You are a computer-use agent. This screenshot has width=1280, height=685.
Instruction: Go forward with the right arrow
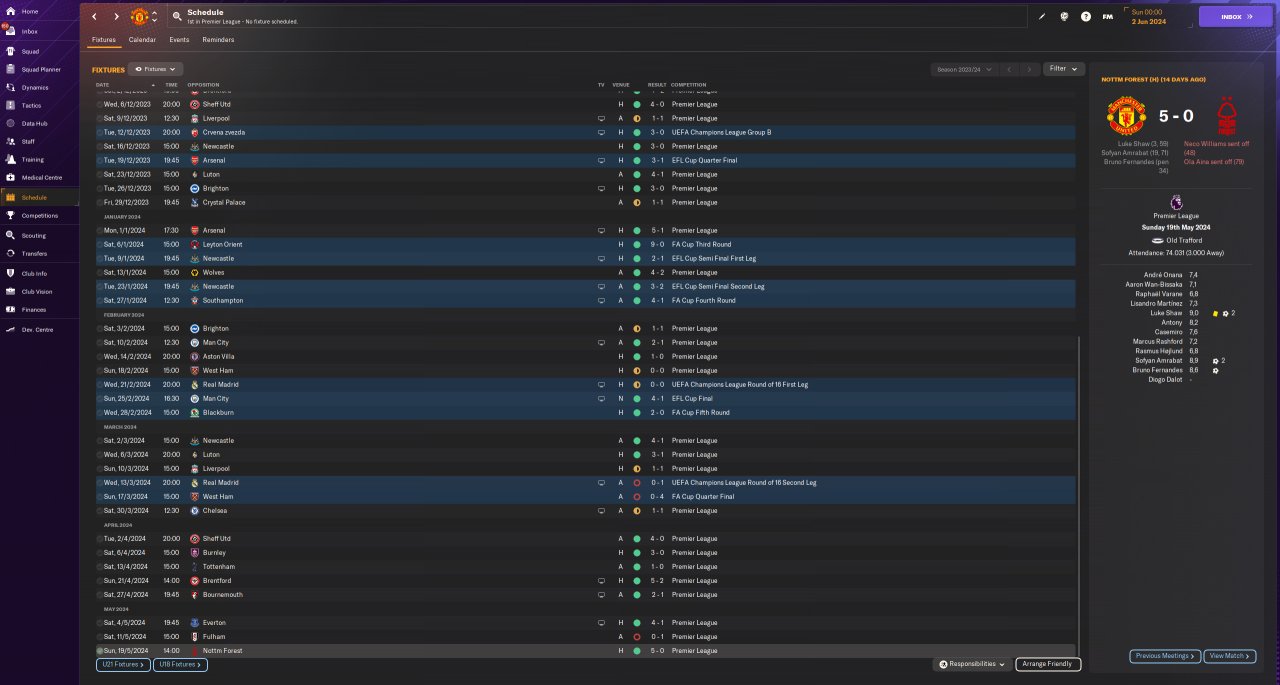pyautogui.click(x=116, y=17)
